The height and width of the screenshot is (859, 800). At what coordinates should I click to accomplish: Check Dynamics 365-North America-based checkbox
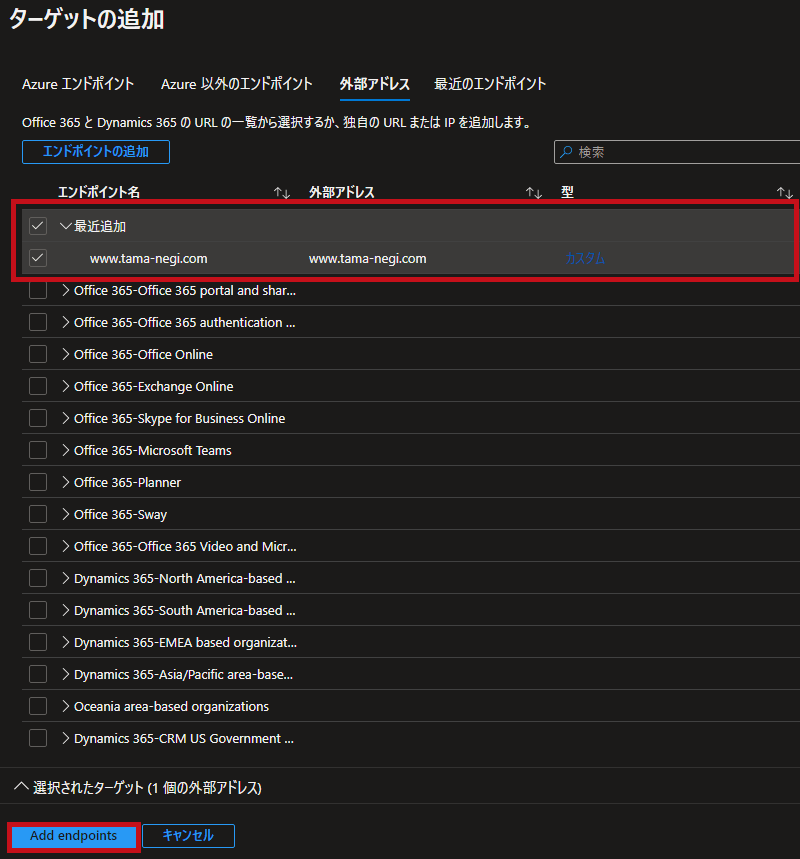[38, 579]
